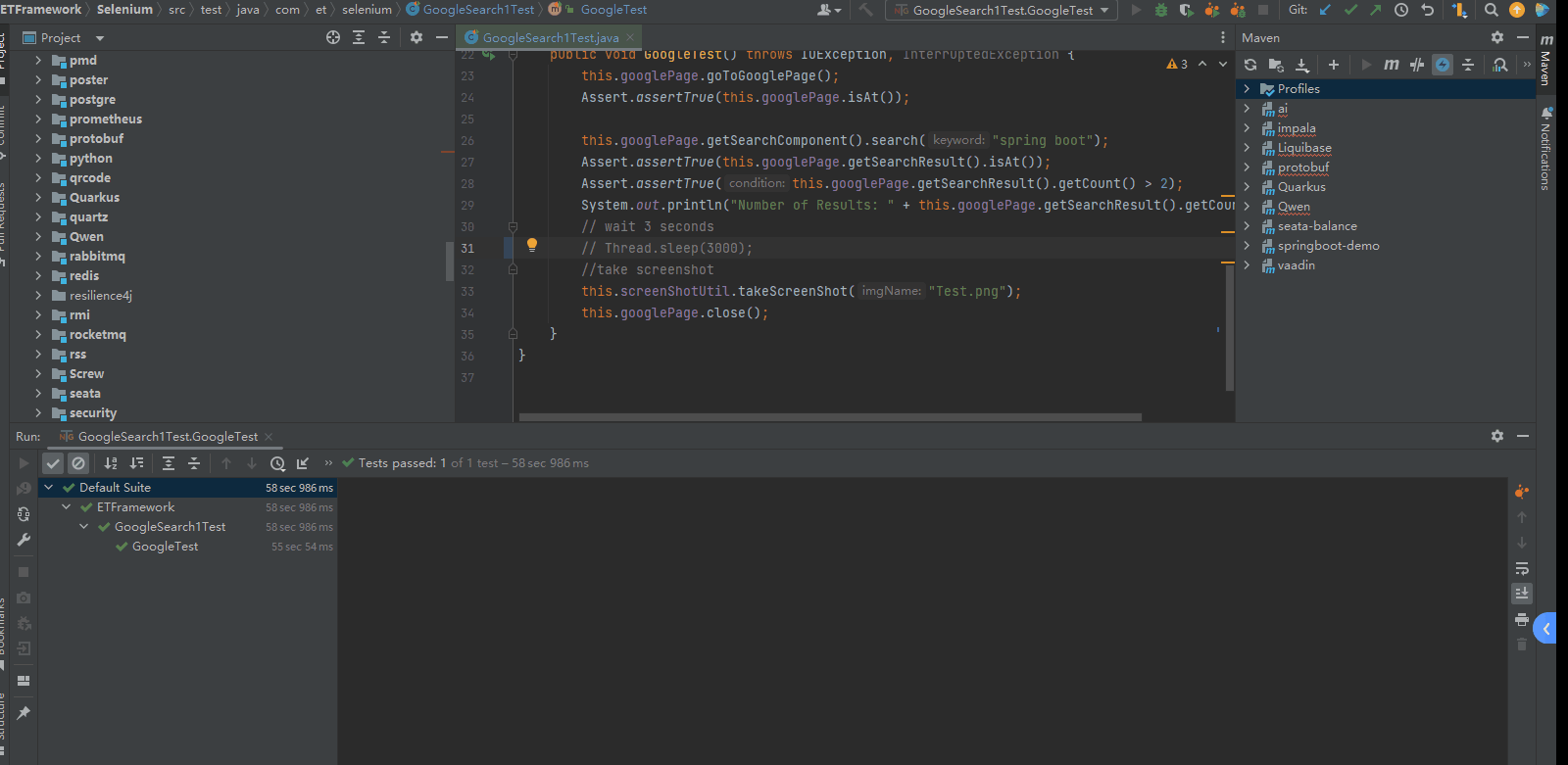Click Download Sources icon in Maven panel
Image resolution: width=1568 pixels, height=765 pixels.
[x=1302, y=65]
